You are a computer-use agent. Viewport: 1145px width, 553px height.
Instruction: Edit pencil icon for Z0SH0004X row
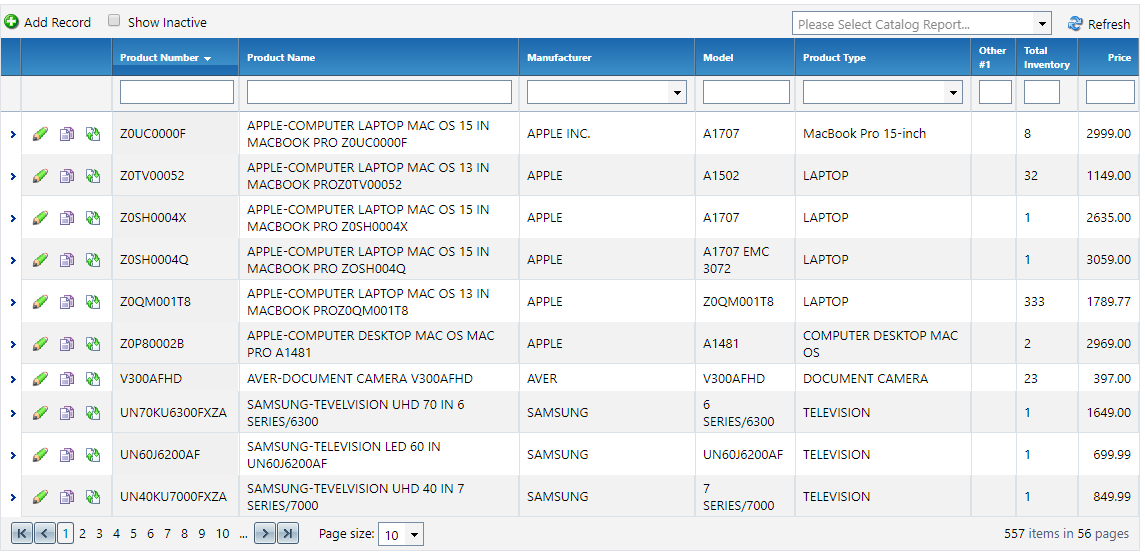(40, 218)
